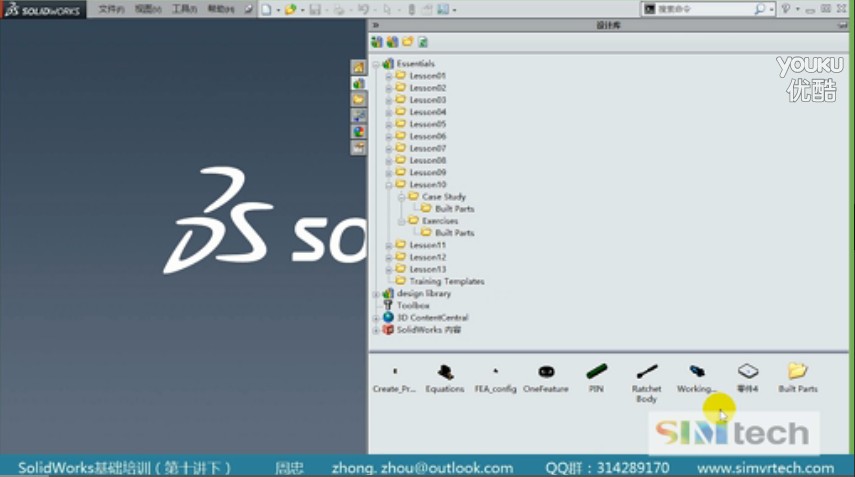Collapse task pane with double-arrow icon
The image size is (855, 477).
[375, 25]
